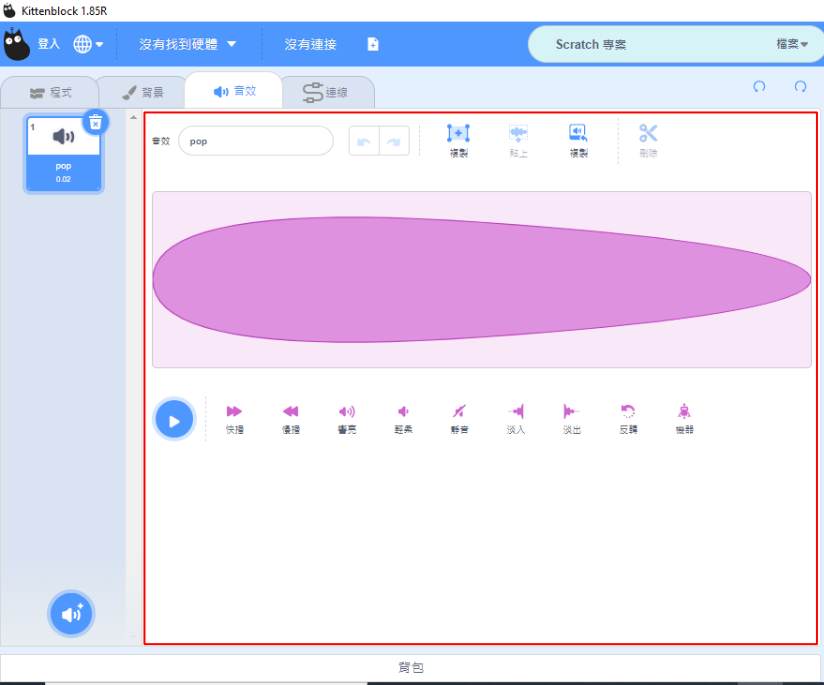
Task: Delete the pop sound with trash icon
Action: 96,122
